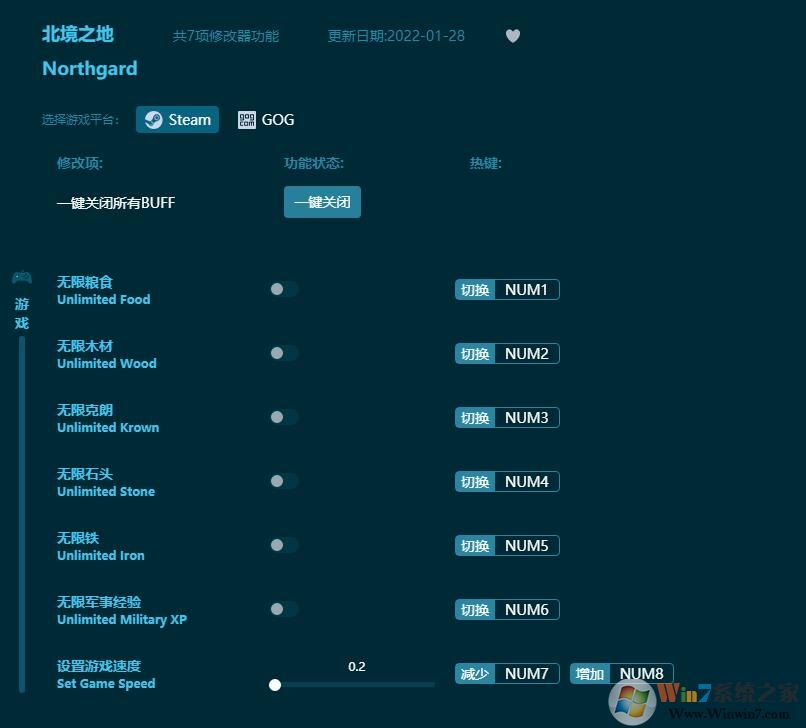
Task: Click the Steam logo icon
Action: [x=154, y=119]
